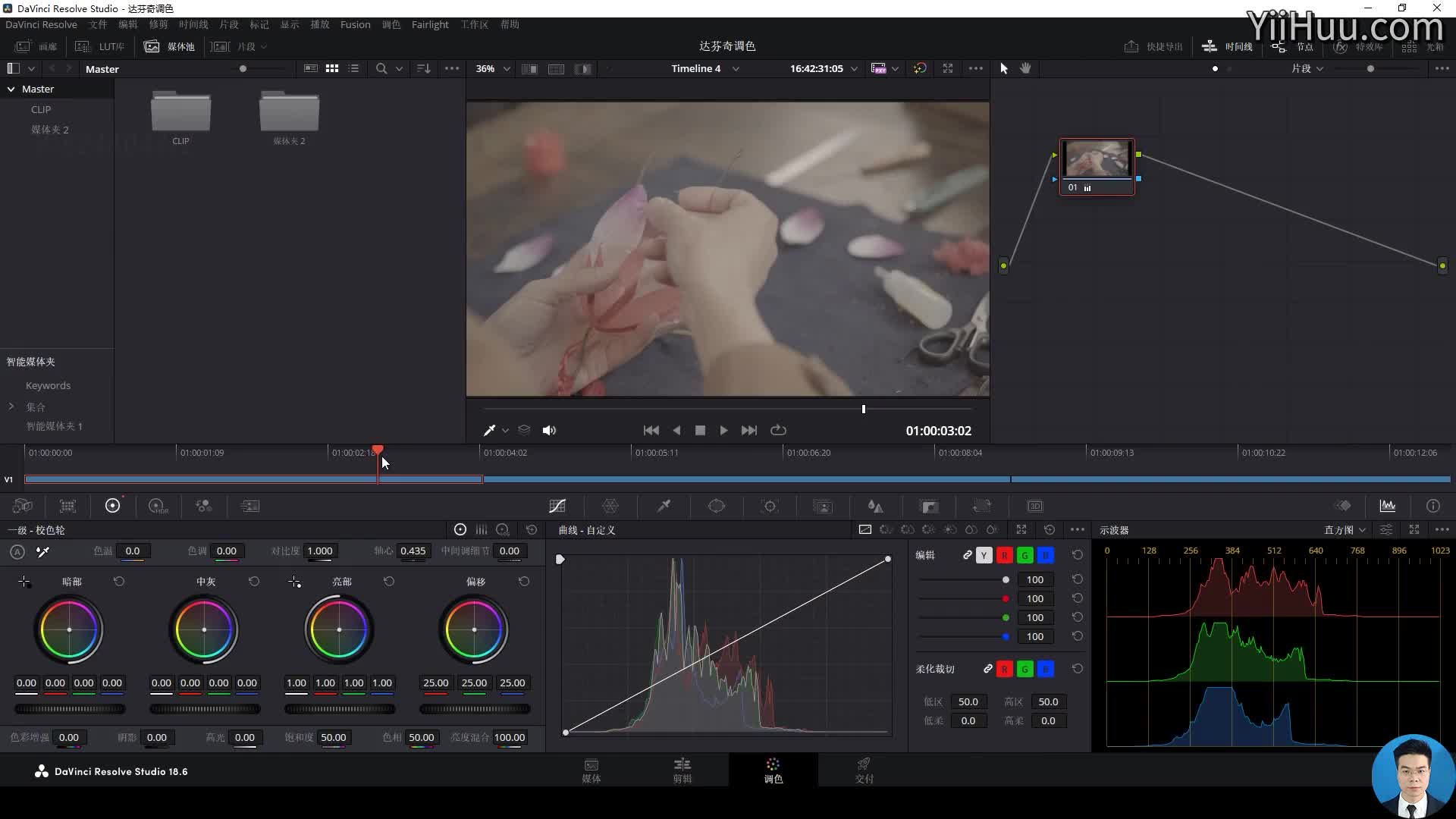Open the Timeline 4 name dropdown
Image resolution: width=1456 pixels, height=819 pixels.
point(705,68)
